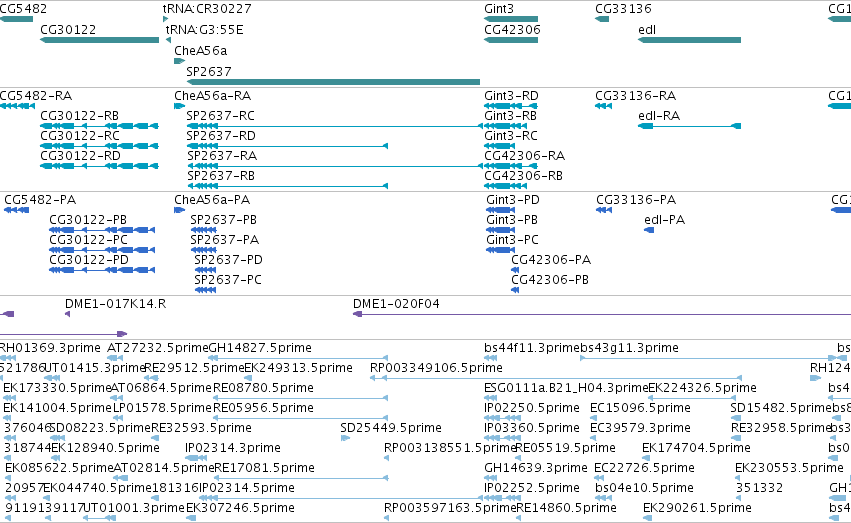
Task: Open the Gint3 gene label
Action: click(x=499, y=9)
